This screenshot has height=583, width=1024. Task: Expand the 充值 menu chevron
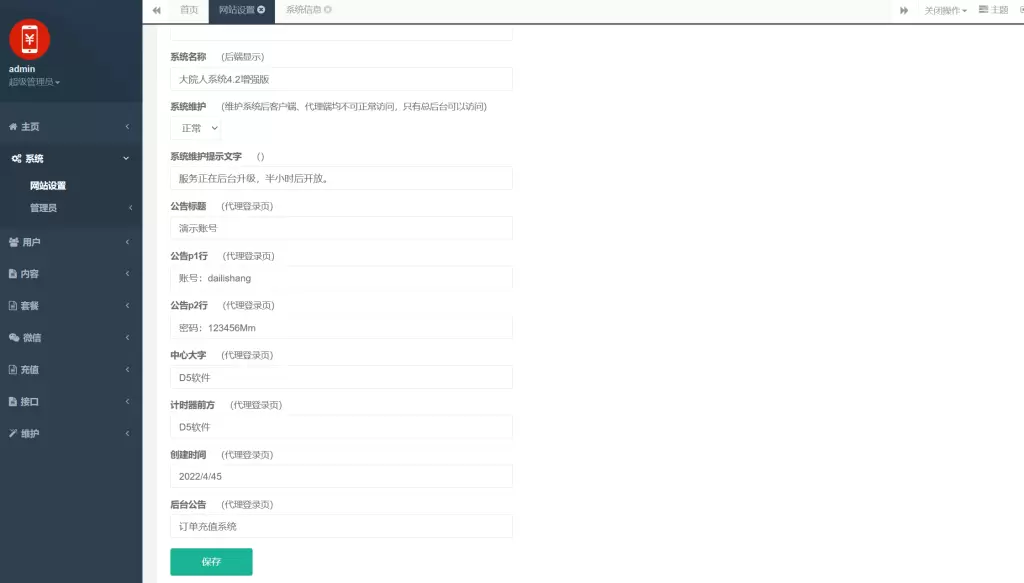(127, 370)
